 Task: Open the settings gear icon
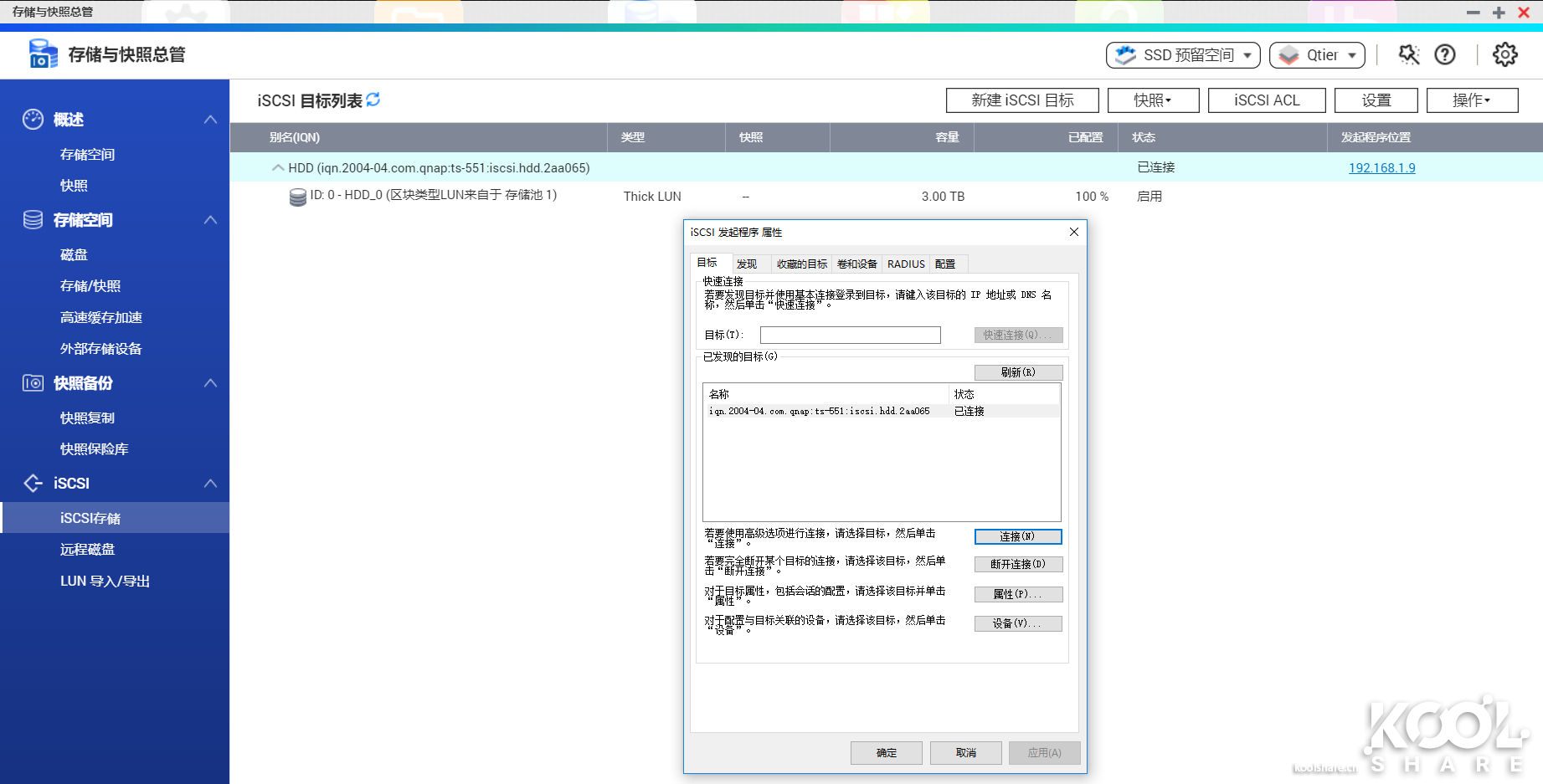pyautogui.click(x=1504, y=55)
